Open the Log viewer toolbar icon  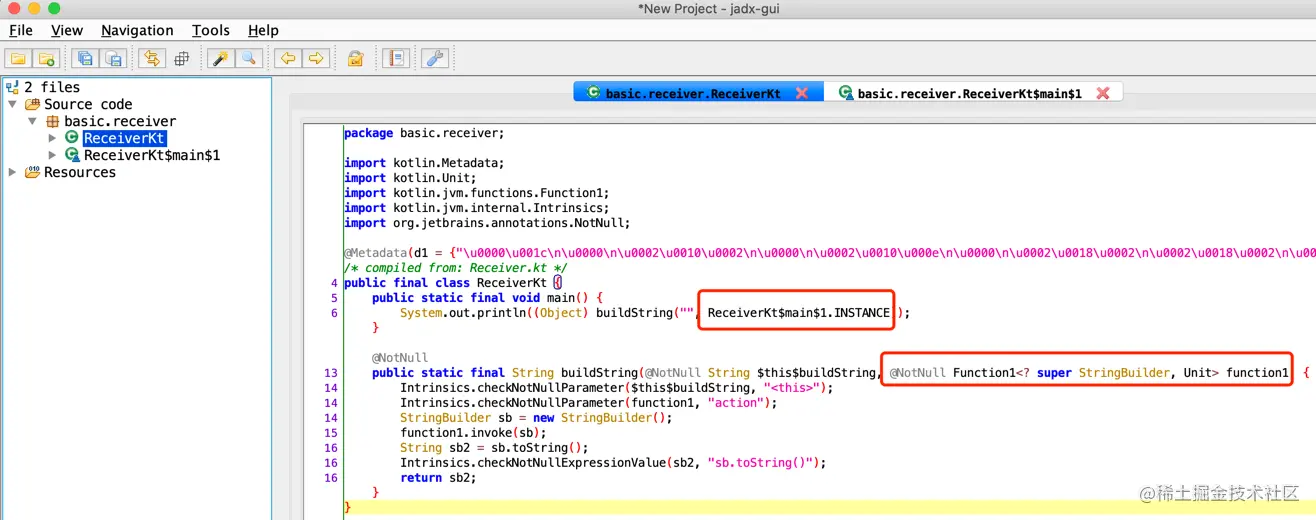pyautogui.click(x=396, y=58)
